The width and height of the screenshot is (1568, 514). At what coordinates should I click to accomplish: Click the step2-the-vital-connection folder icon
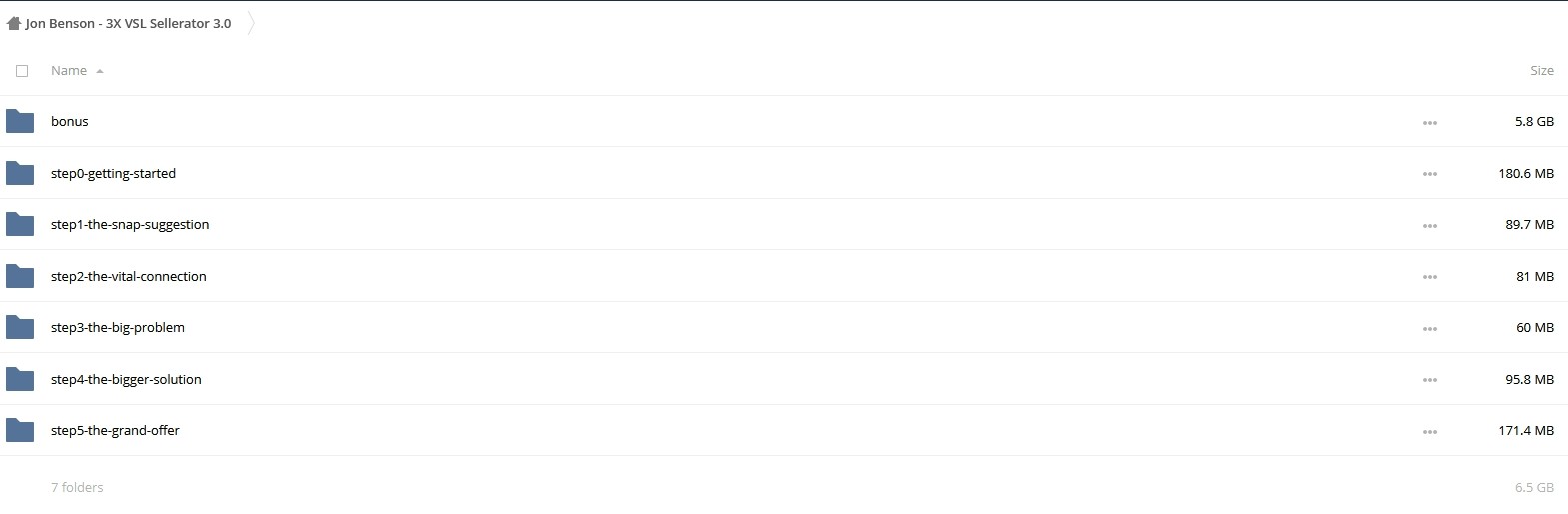(x=20, y=276)
